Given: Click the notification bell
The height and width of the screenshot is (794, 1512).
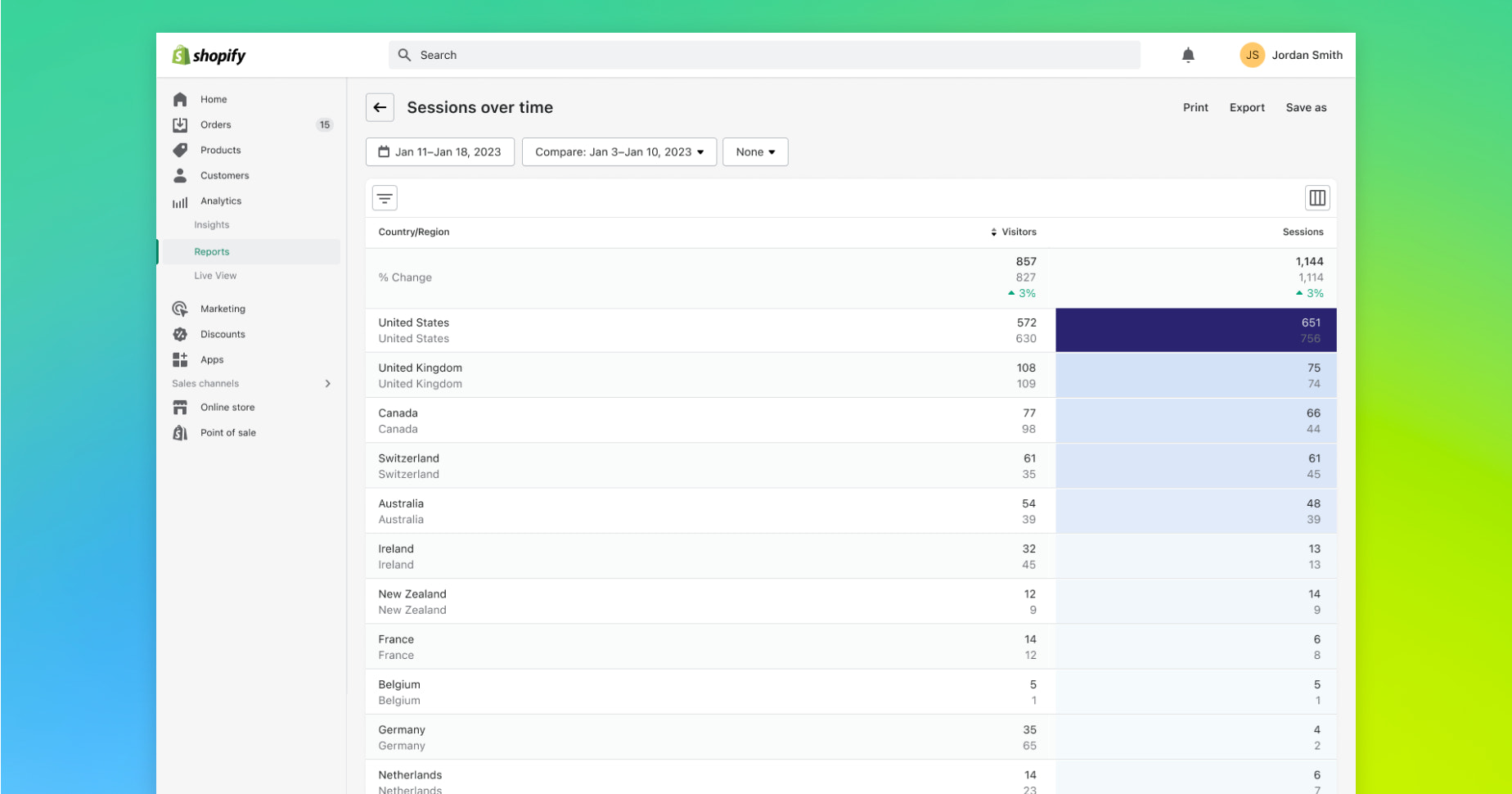Looking at the screenshot, I should click(x=1188, y=55).
